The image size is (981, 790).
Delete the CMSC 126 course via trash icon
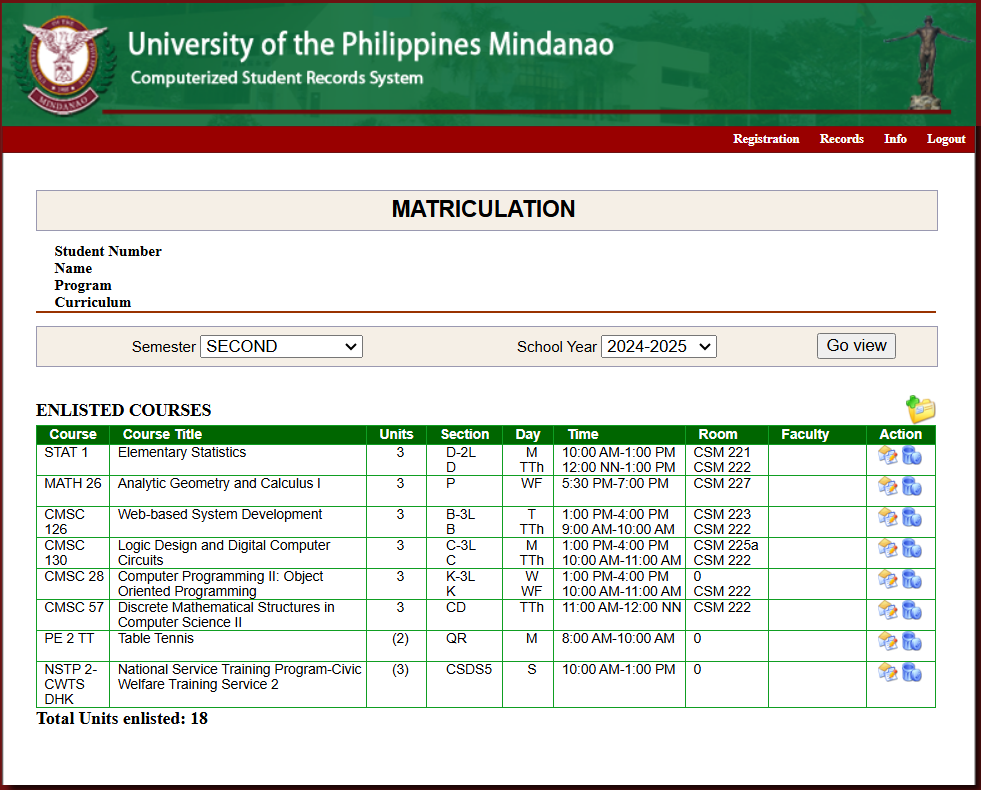tap(912, 517)
